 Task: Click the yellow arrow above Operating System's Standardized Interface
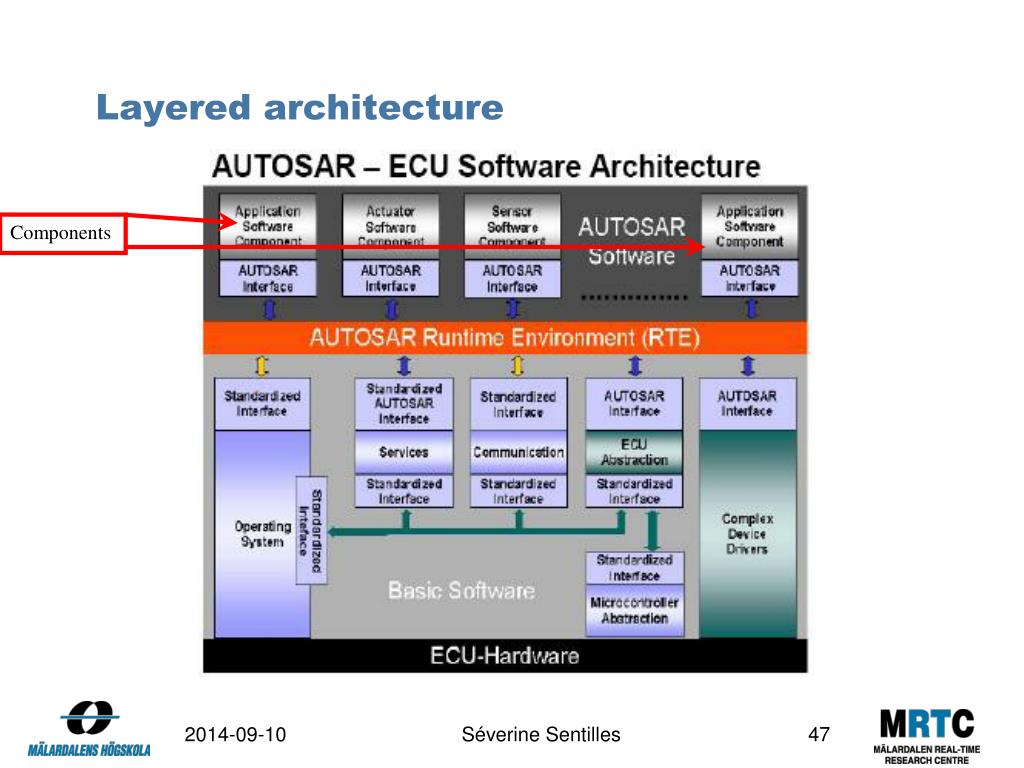tap(262, 366)
